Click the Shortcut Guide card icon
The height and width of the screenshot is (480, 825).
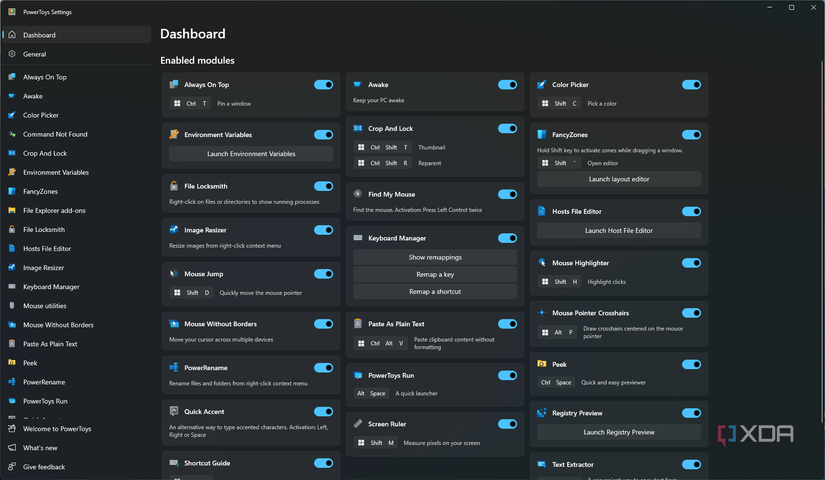pyautogui.click(x=174, y=463)
